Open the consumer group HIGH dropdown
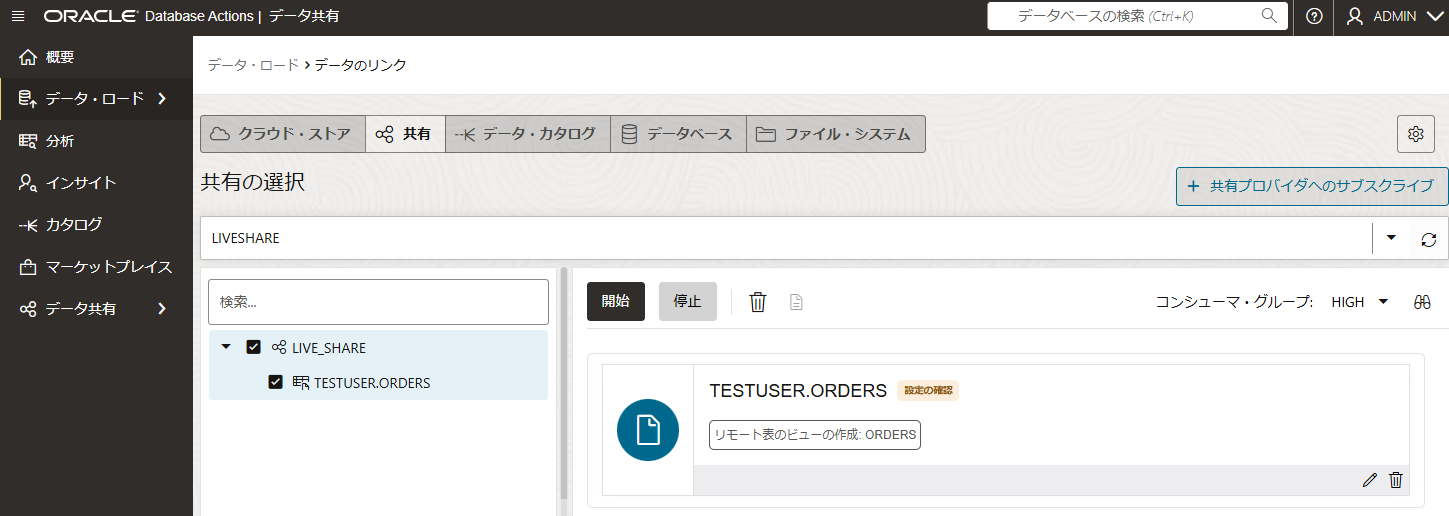1449x516 pixels. (x=1383, y=302)
